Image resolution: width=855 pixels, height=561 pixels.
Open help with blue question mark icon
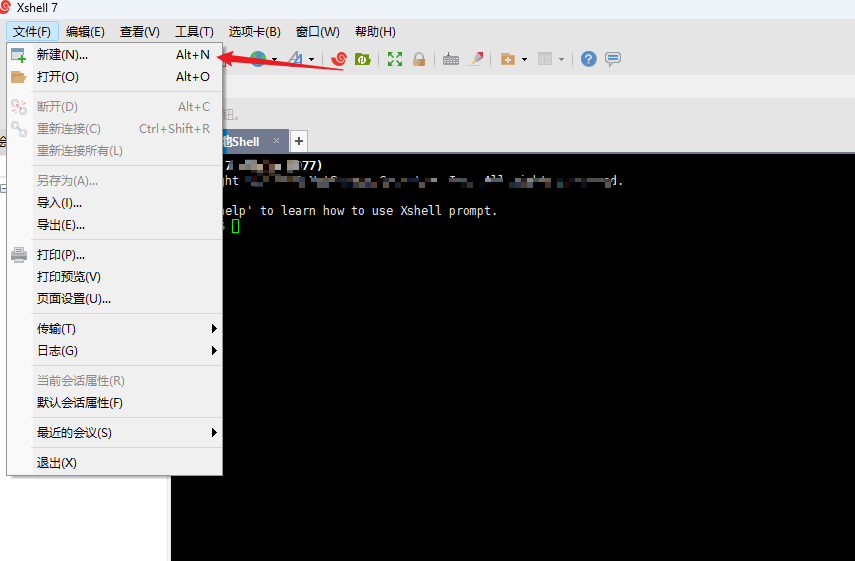pos(588,59)
